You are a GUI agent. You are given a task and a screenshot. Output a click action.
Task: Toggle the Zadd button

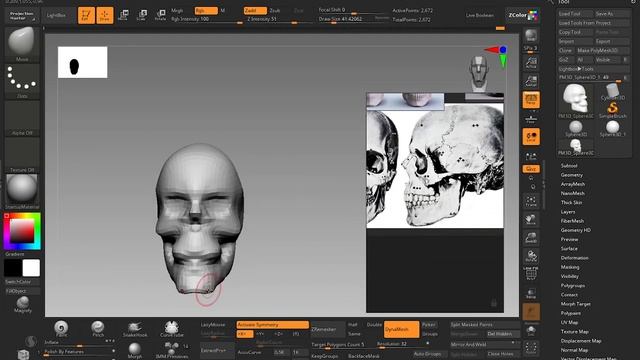[255, 11]
